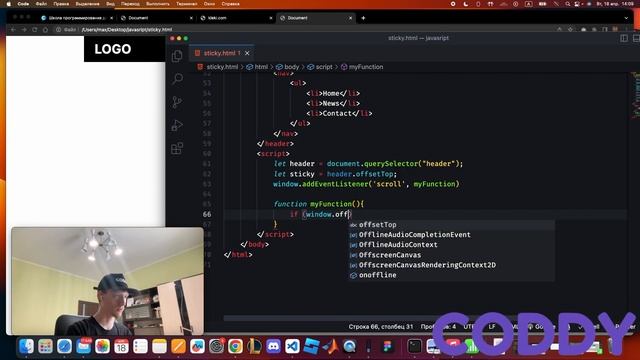Screen dimensions: 640x360
Task: Bookmark the page with the star icon
Action: tap(570, 29)
